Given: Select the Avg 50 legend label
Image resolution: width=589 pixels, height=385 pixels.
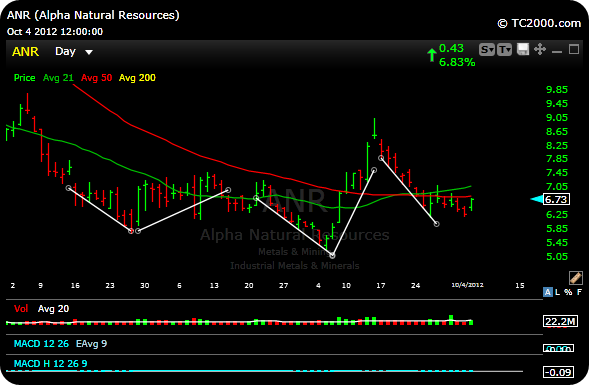Looking at the screenshot, I should [x=97, y=78].
